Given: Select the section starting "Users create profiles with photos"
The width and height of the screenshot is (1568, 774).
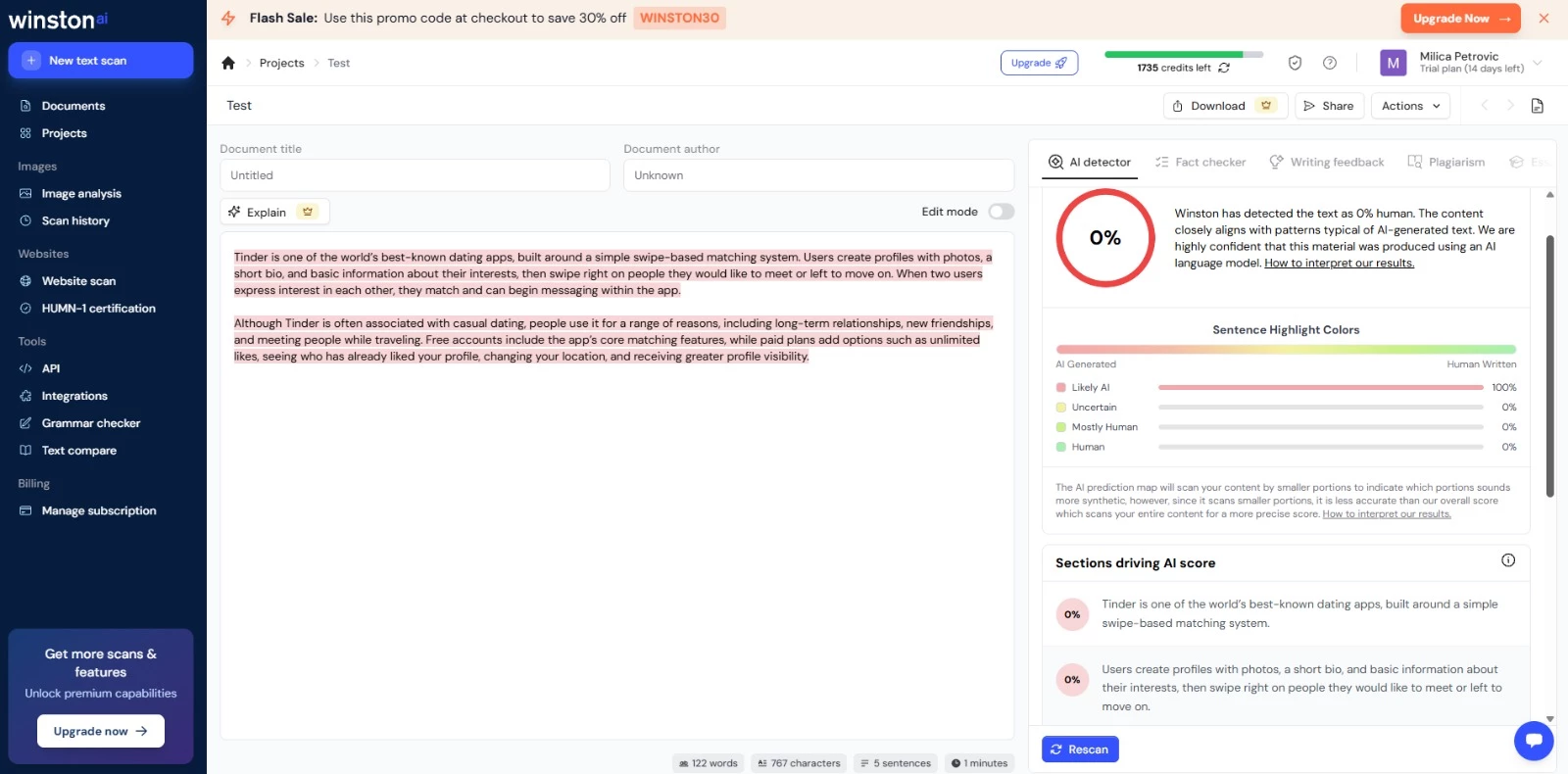Looking at the screenshot, I should [x=1286, y=688].
